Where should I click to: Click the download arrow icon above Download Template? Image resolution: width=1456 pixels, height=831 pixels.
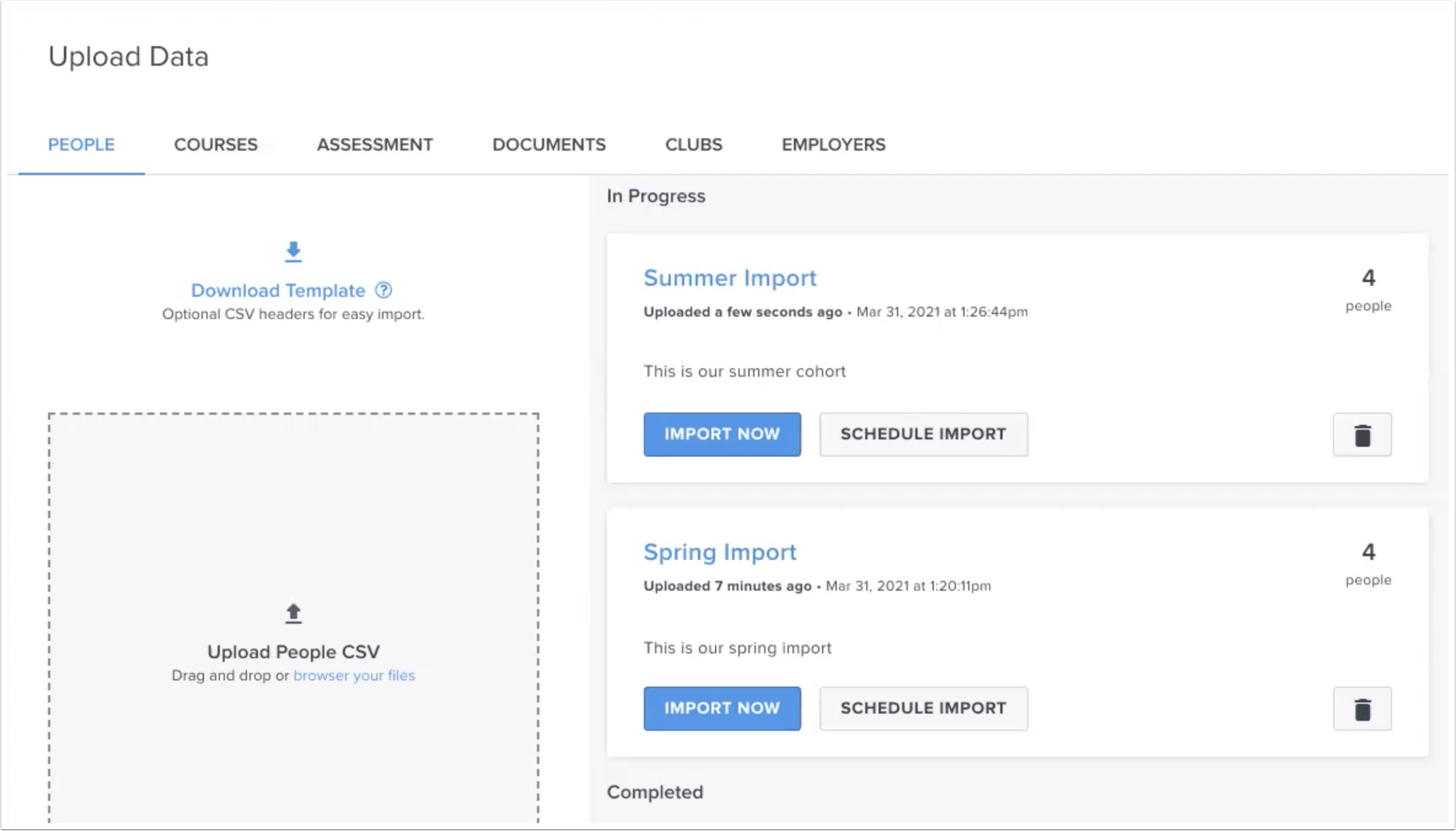click(x=293, y=252)
